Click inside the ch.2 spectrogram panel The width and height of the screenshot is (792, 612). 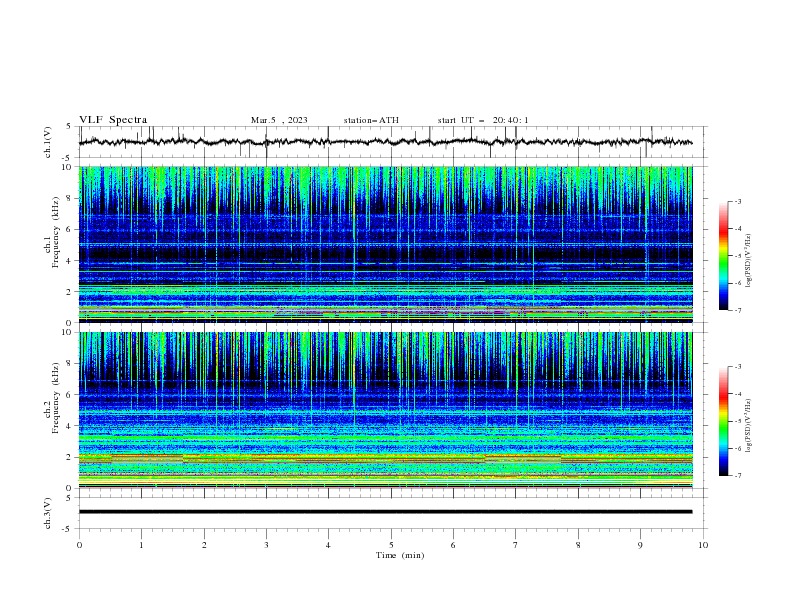click(386, 410)
